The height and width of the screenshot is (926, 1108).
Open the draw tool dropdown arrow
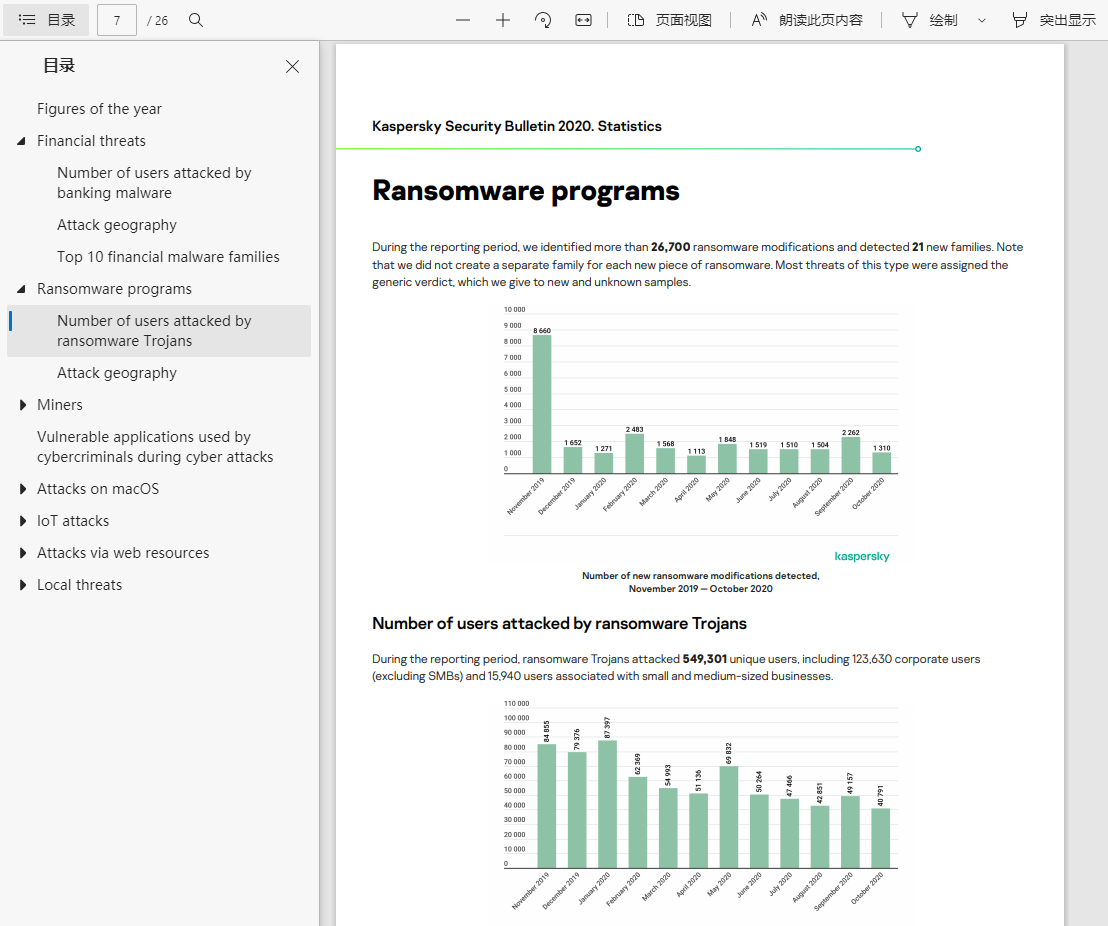(x=982, y=20)
